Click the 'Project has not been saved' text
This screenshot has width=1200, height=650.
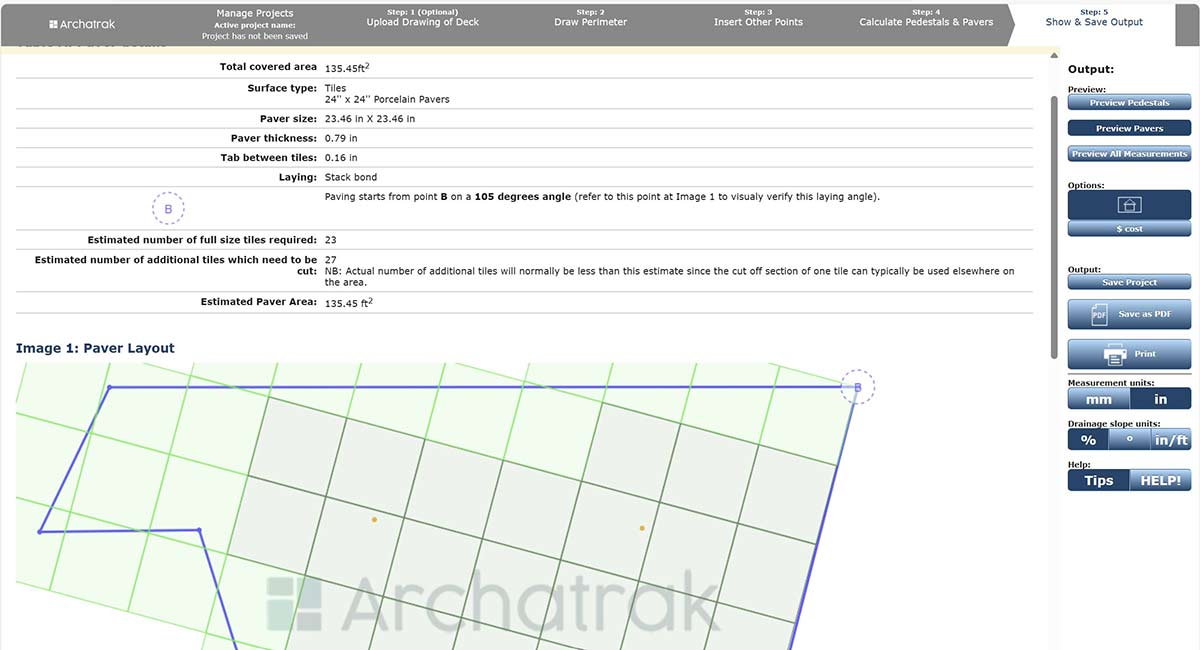coord(255,36)
